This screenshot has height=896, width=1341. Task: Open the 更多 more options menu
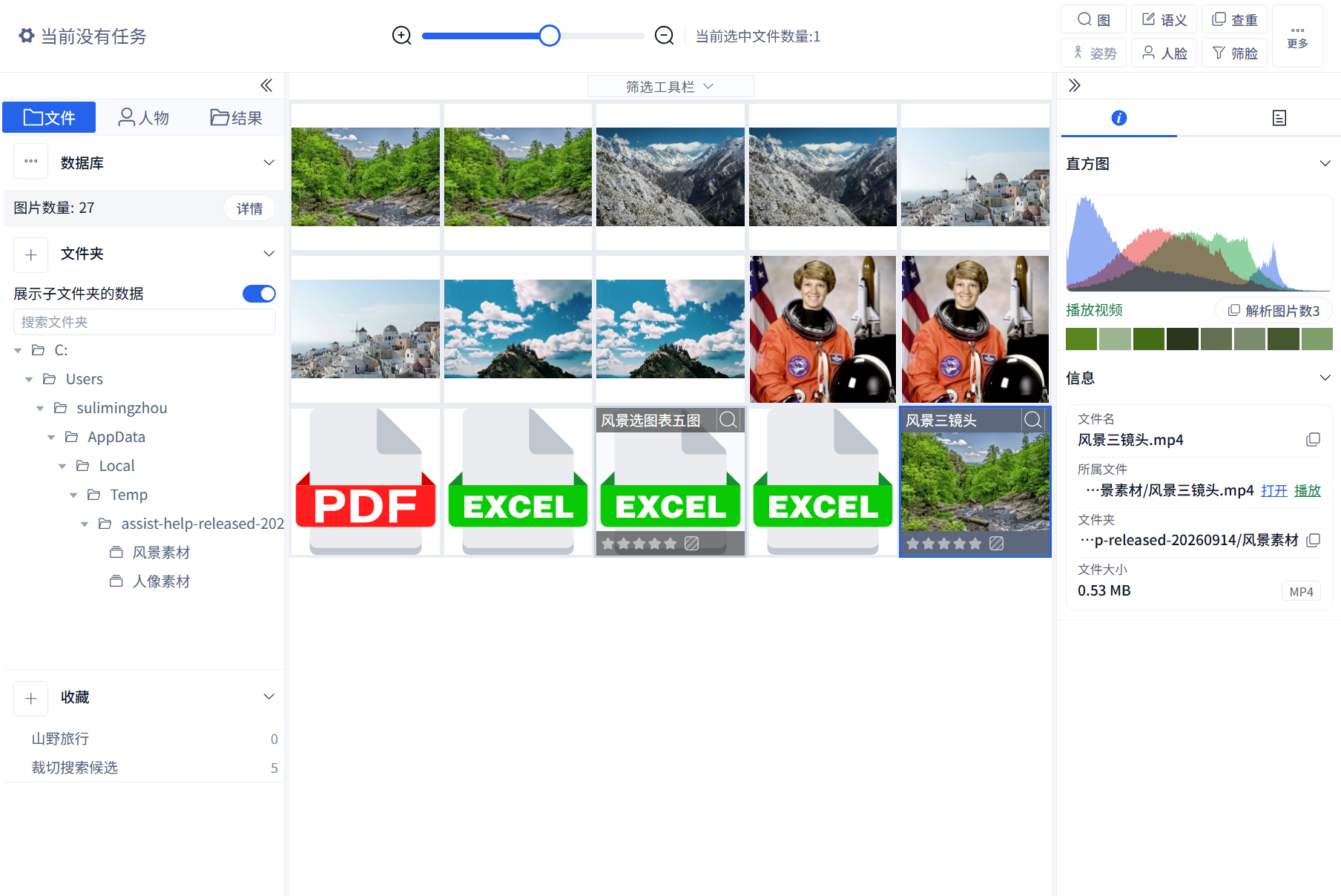click(1298, 36)
